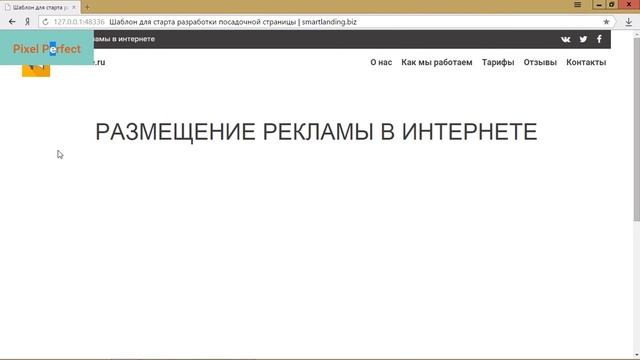The height and width of the screenshot is (360, 640).
Task: Click the top bar text 'в интернете'
Action: point(133,39)
